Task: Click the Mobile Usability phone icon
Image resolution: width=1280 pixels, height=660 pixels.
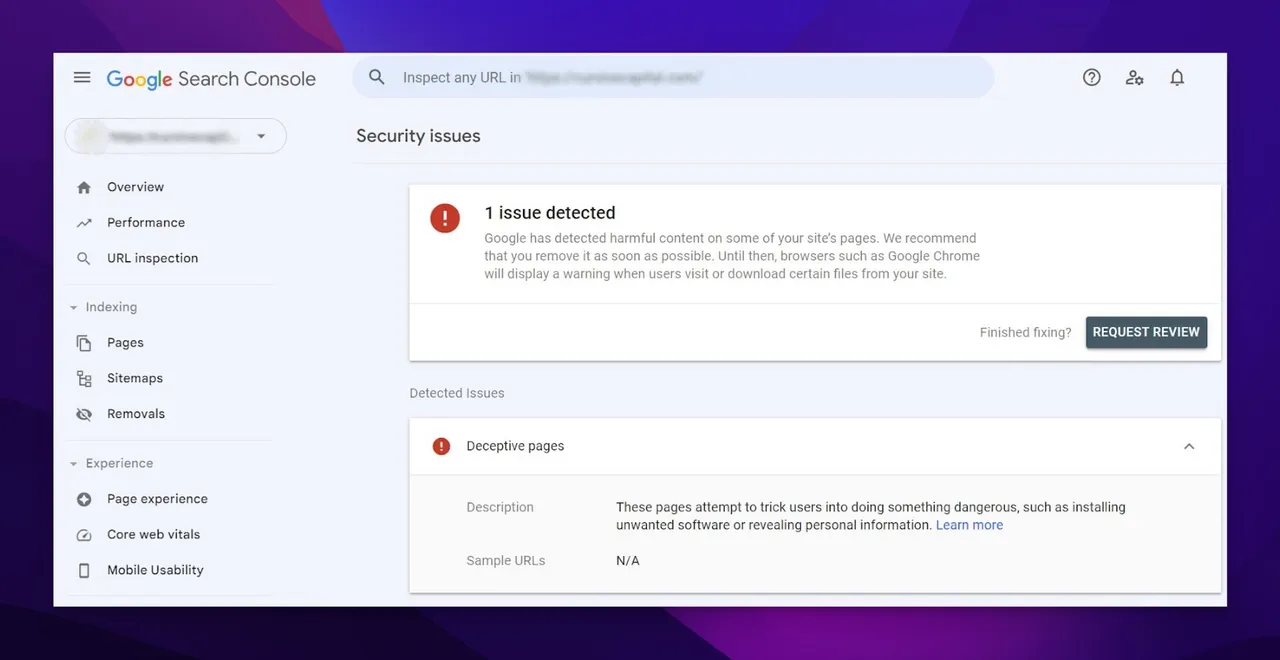Action: click(84, 570)
